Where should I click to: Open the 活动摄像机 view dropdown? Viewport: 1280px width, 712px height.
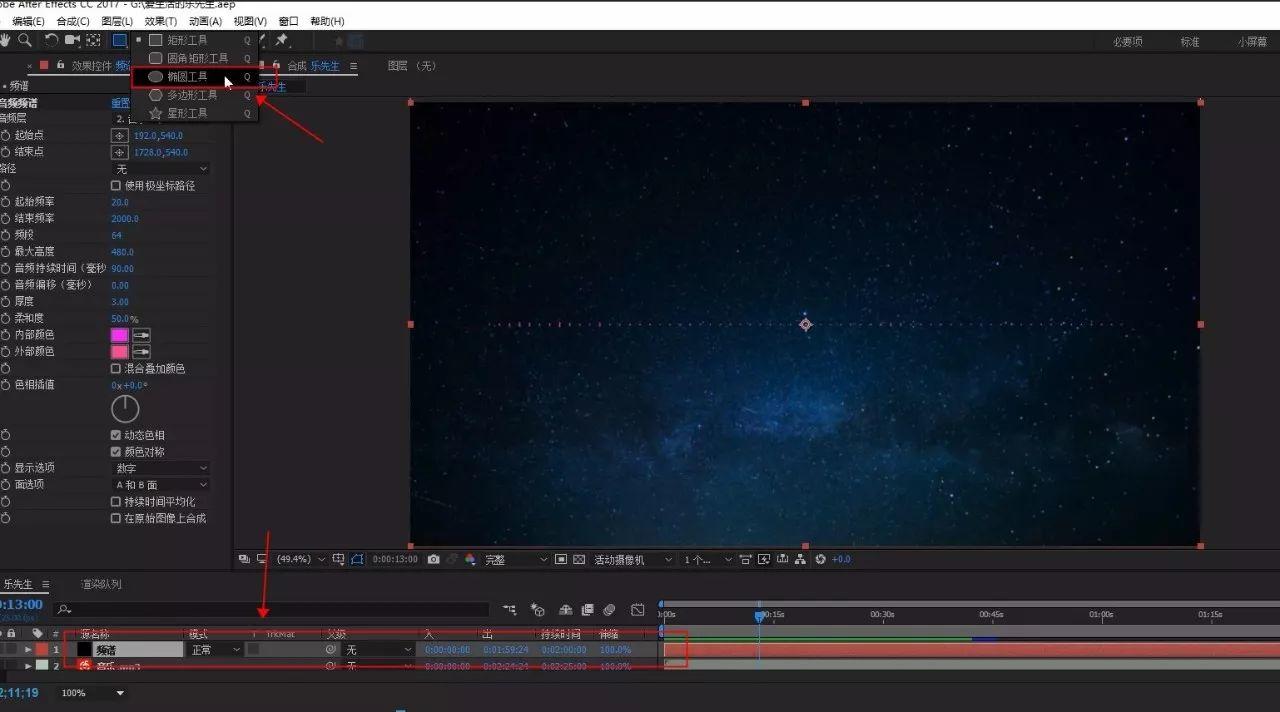point(634,559)
